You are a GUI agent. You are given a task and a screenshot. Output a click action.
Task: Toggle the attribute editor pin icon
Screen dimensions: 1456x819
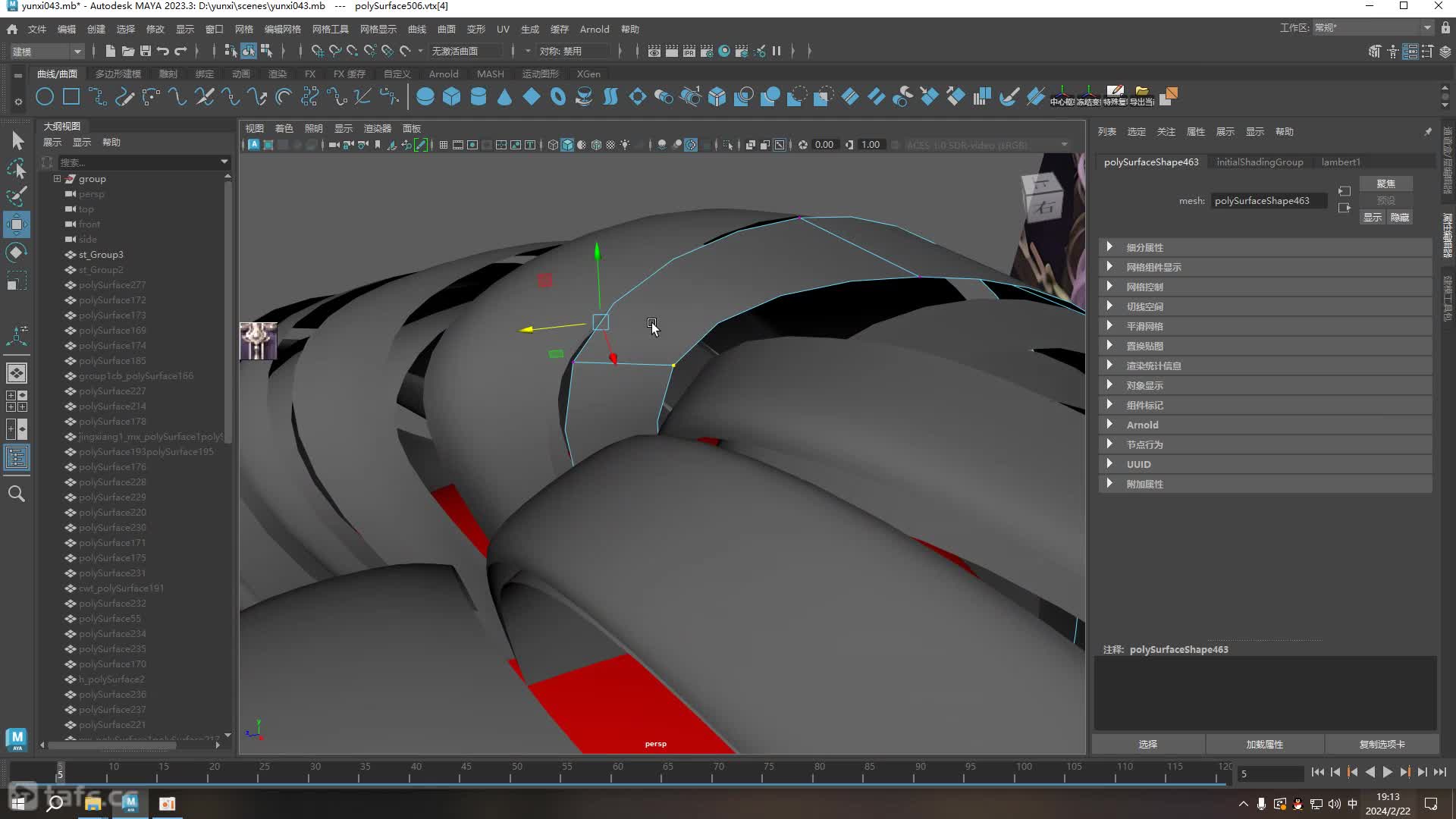click(x=1428, y=132)
